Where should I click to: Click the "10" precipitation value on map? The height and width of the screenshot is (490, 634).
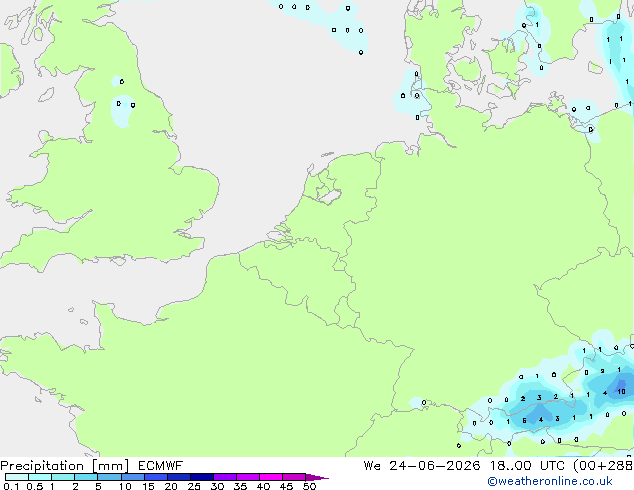[621, 391]
